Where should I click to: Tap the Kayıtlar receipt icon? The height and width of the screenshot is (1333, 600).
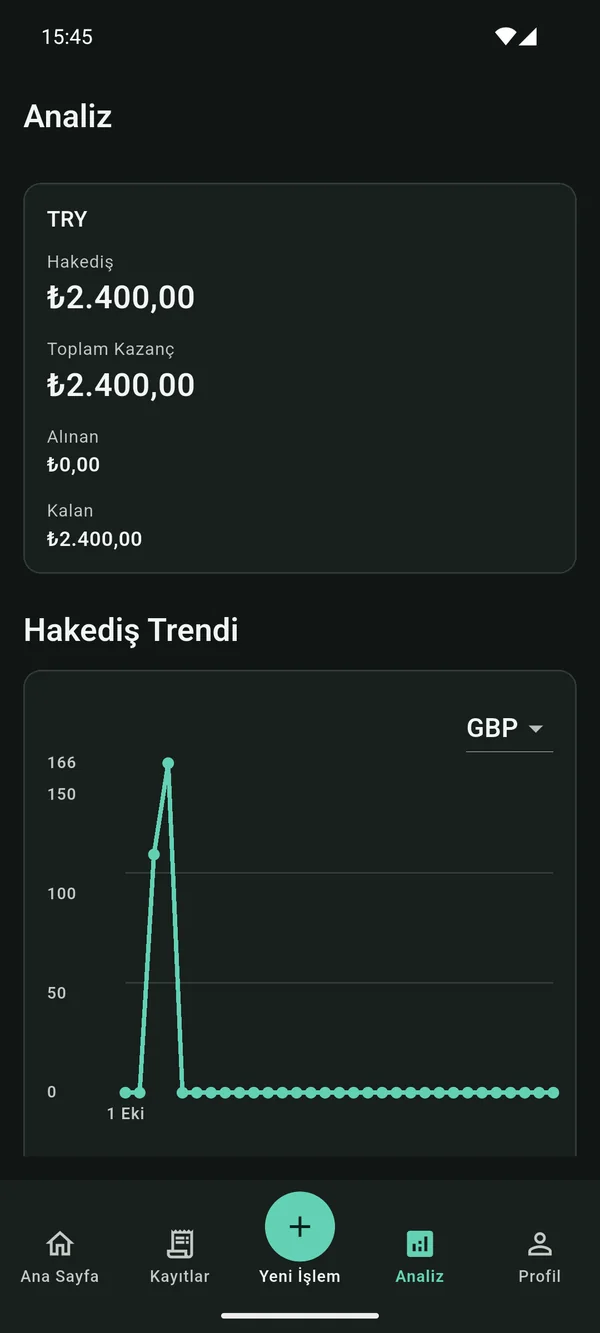click(x=180, y=1243)
